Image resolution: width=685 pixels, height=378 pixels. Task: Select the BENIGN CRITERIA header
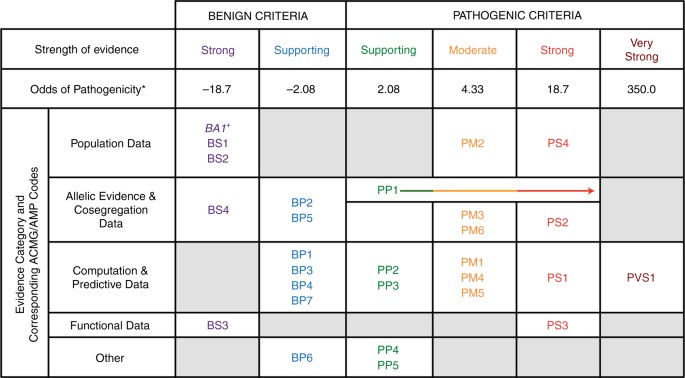260,16
